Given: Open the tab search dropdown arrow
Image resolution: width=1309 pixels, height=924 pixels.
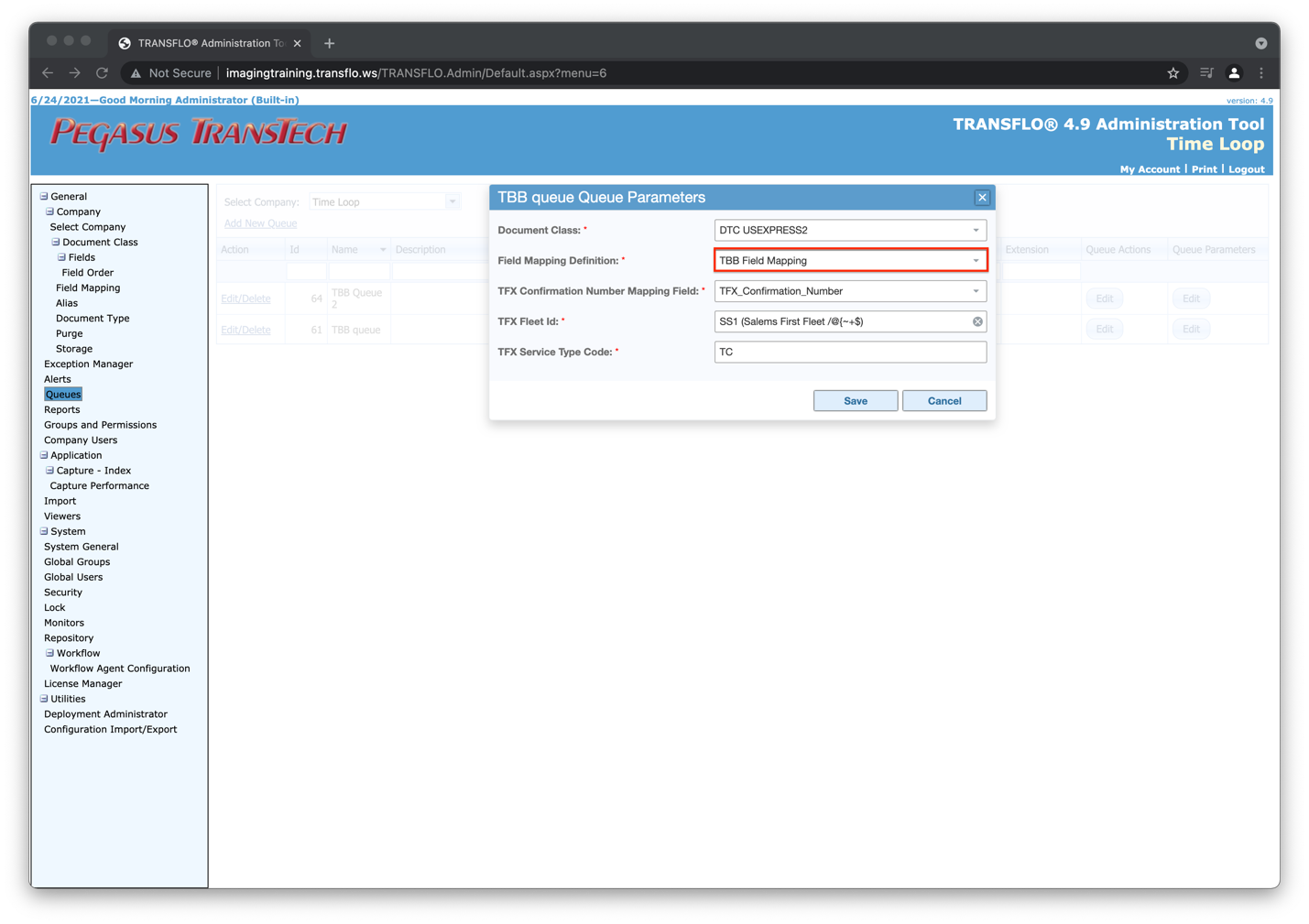Looking at the screenshot, I should coord(1261,43).
